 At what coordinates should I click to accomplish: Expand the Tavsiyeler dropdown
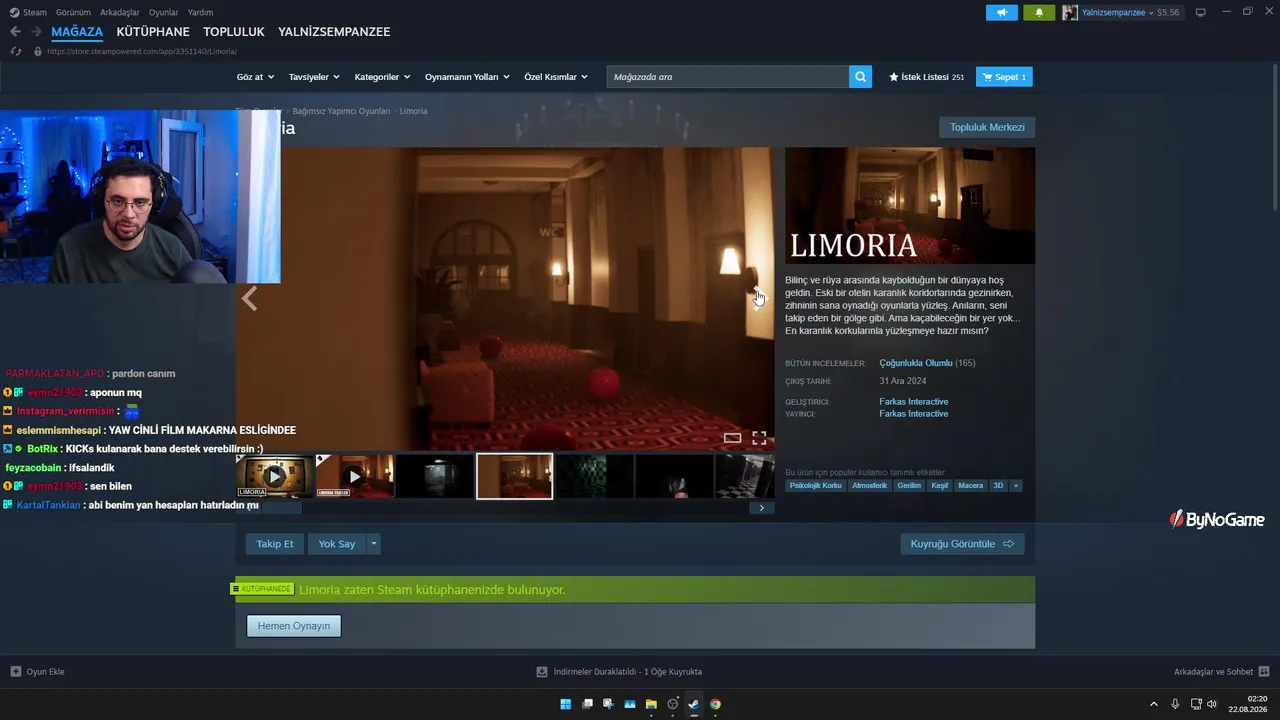pyautogui.click(x=314, y=77)
